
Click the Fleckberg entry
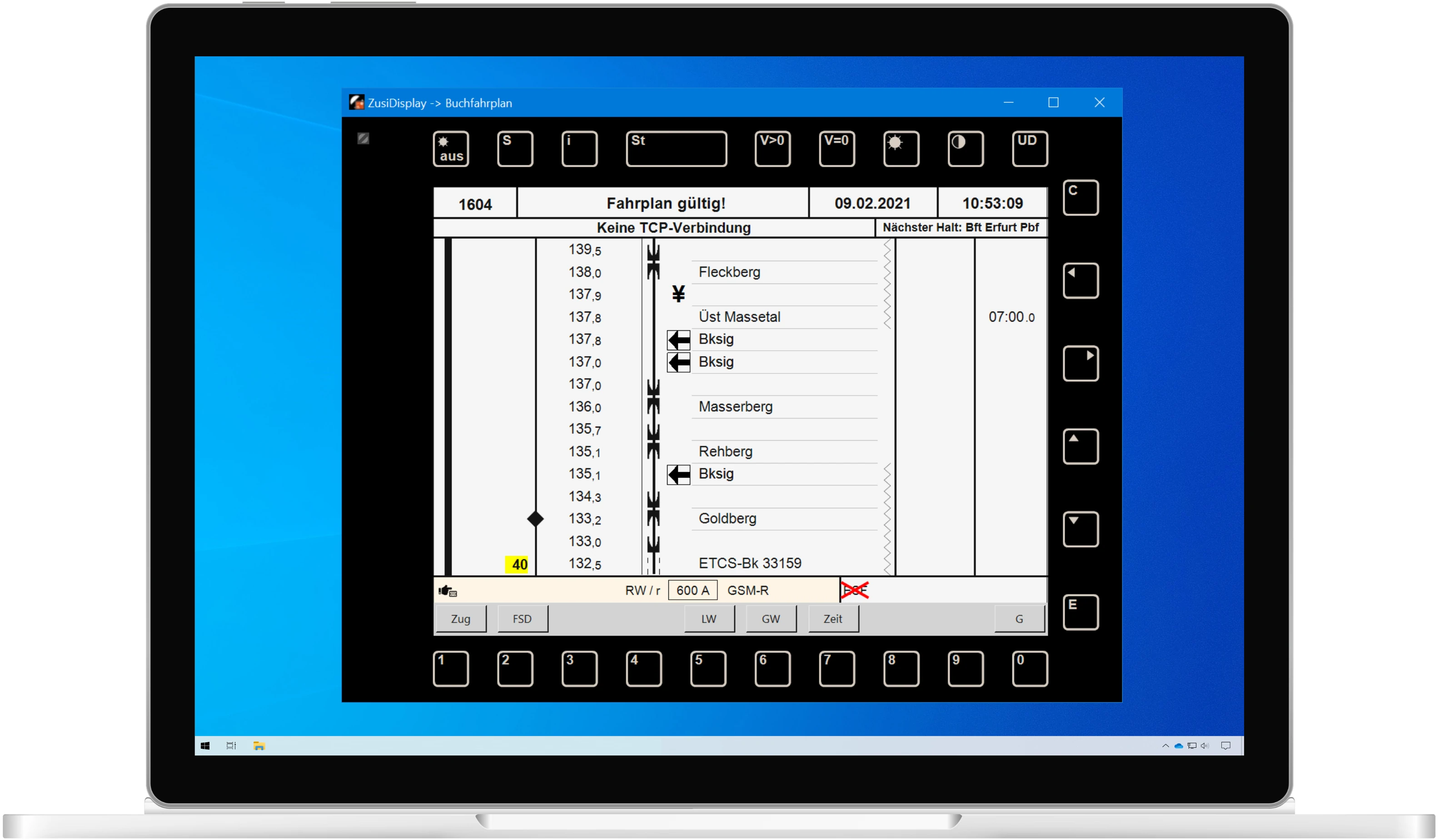tap(729, 272)
